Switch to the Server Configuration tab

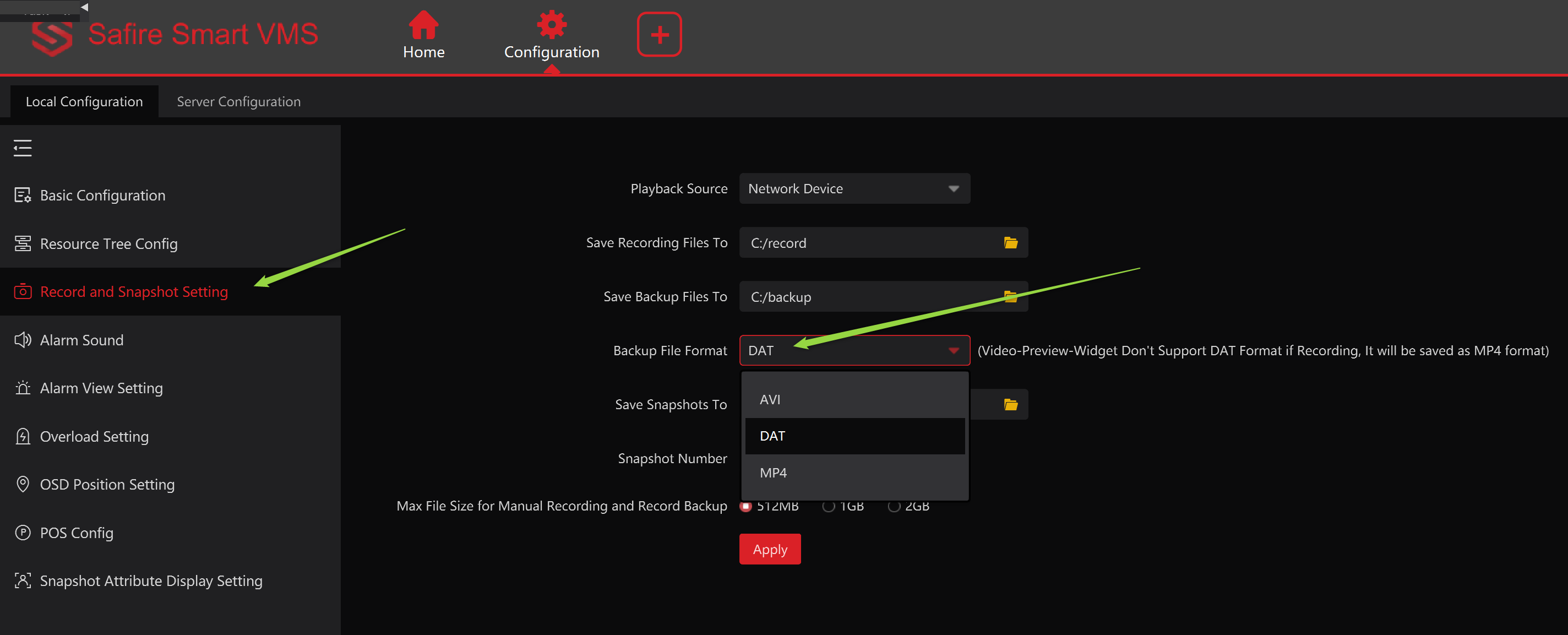click(x=238, y=102)
